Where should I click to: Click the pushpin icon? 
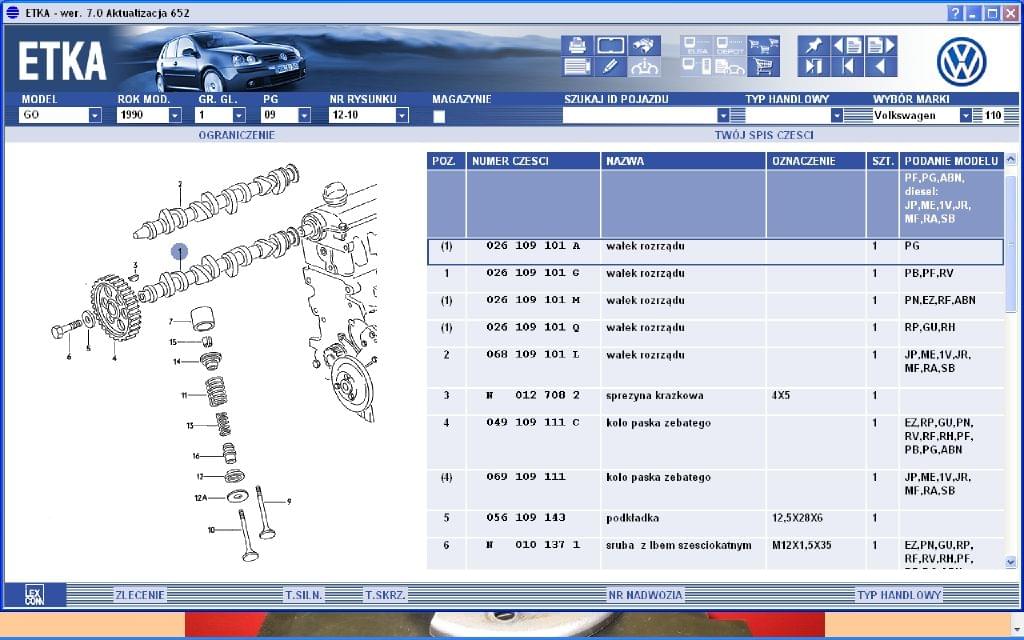[x=814, y=46]
